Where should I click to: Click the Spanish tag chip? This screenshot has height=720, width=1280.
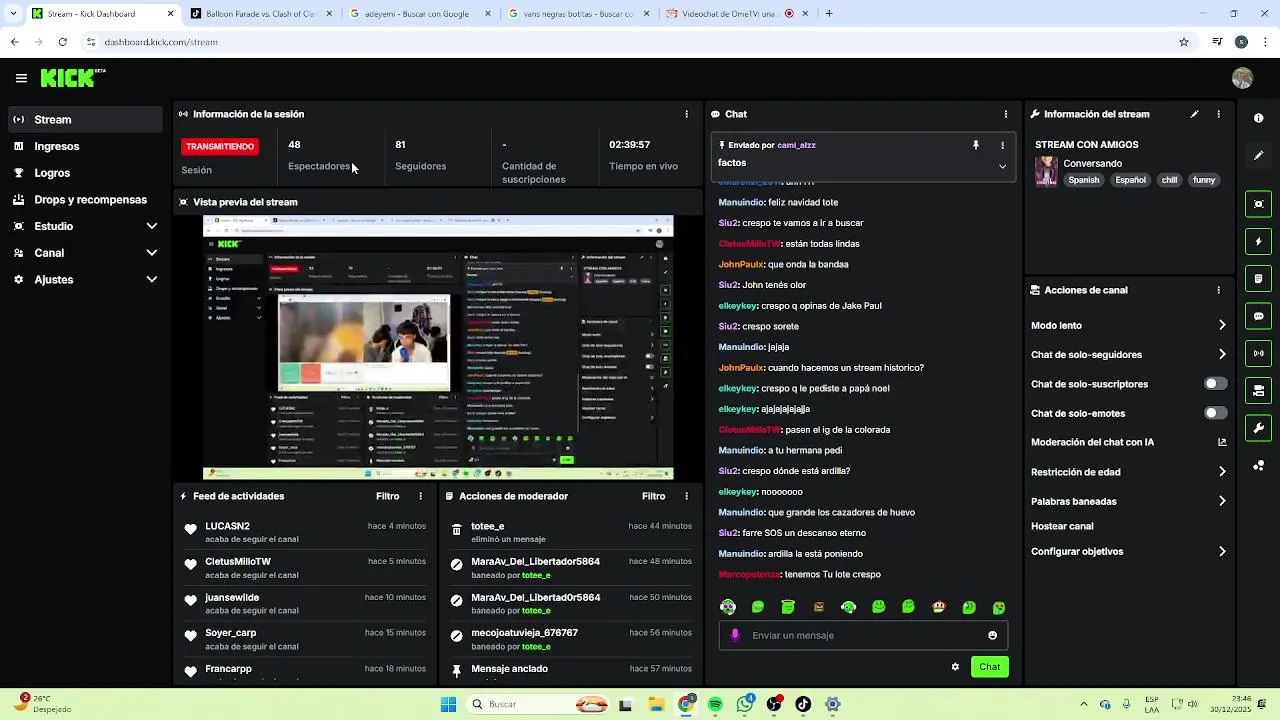coord(1083,180)
